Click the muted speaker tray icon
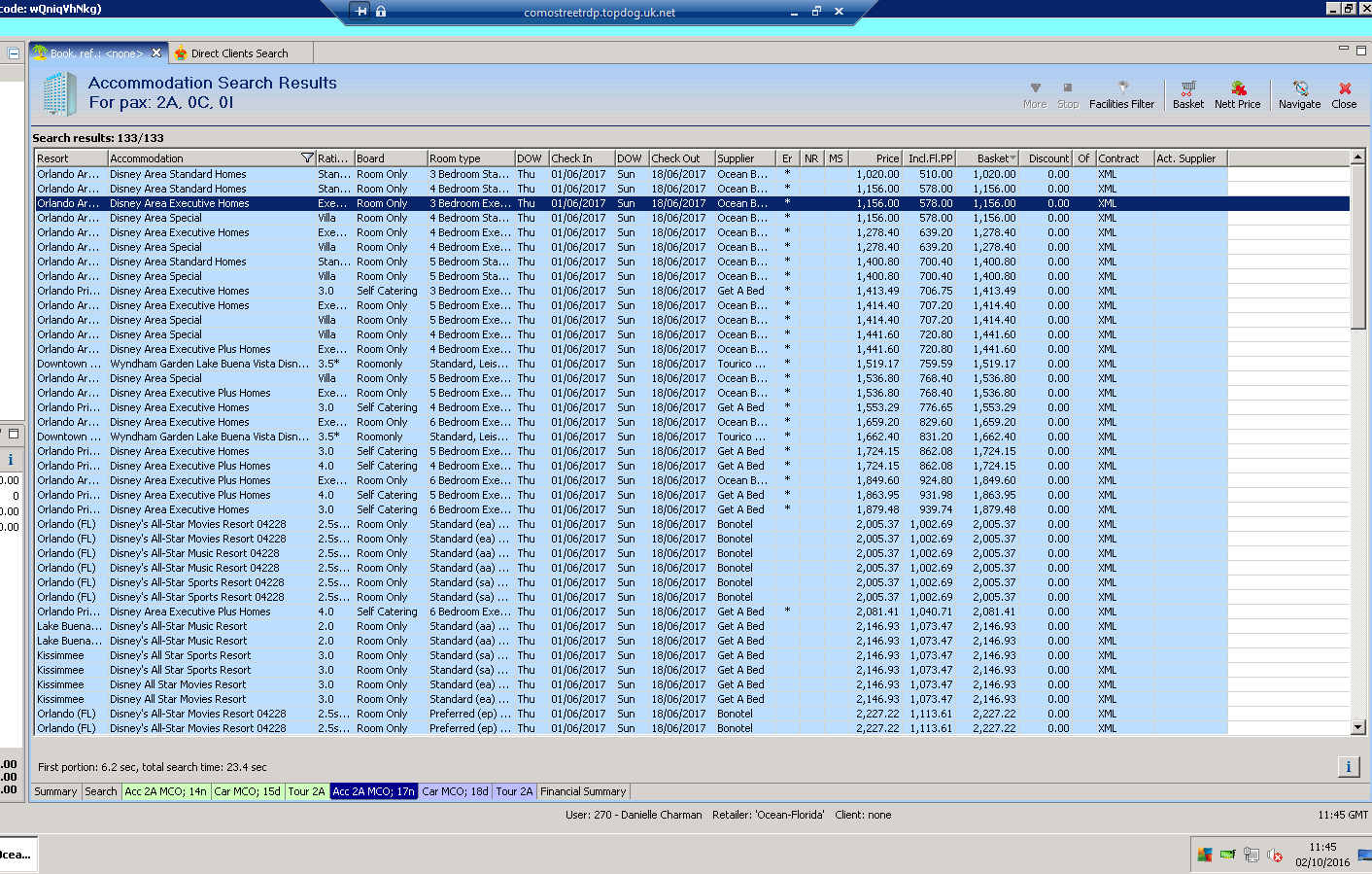1372x874 pixels. pos(1274,856)
